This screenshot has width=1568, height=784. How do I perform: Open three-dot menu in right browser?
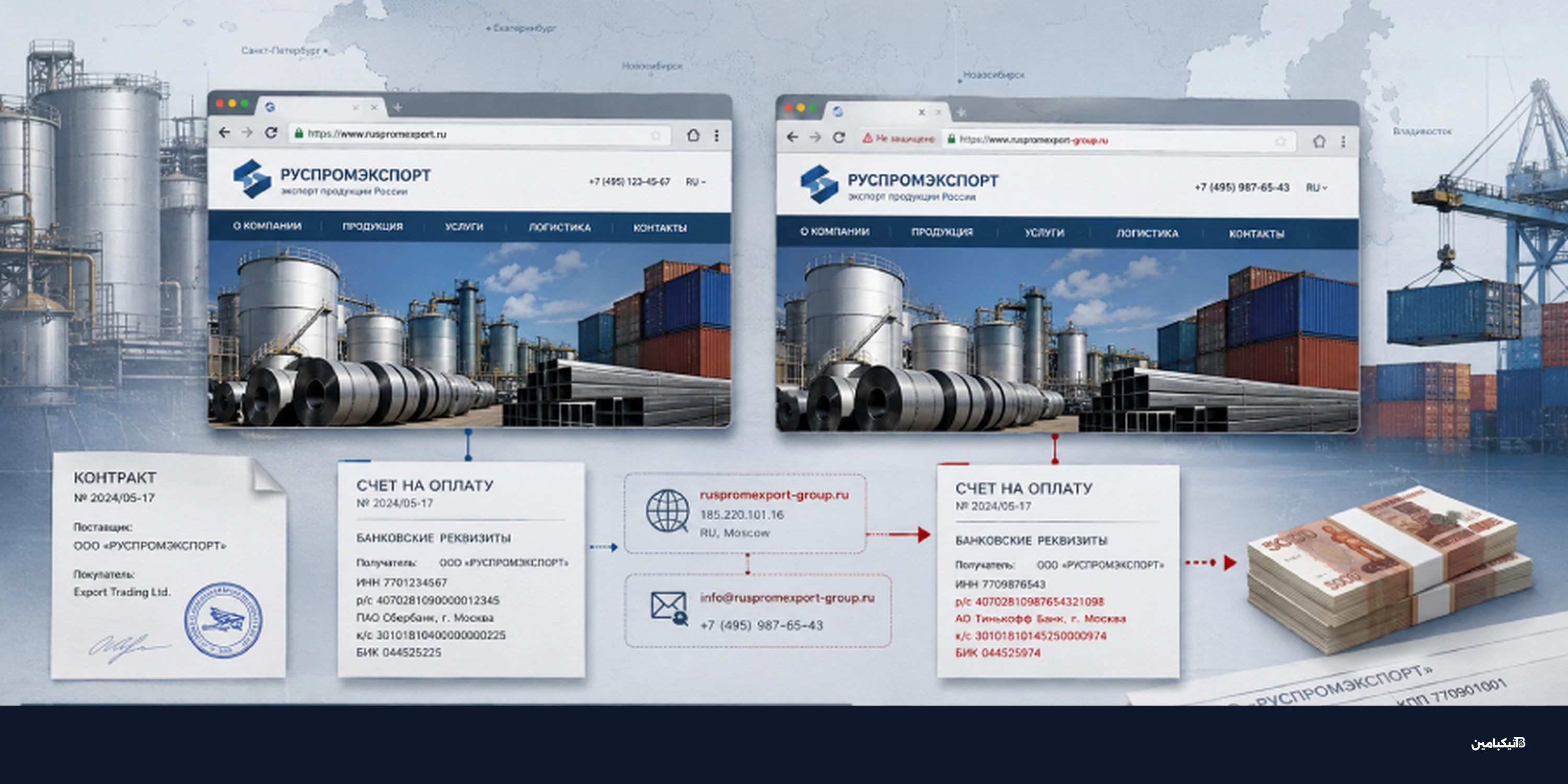point(1343,142)
